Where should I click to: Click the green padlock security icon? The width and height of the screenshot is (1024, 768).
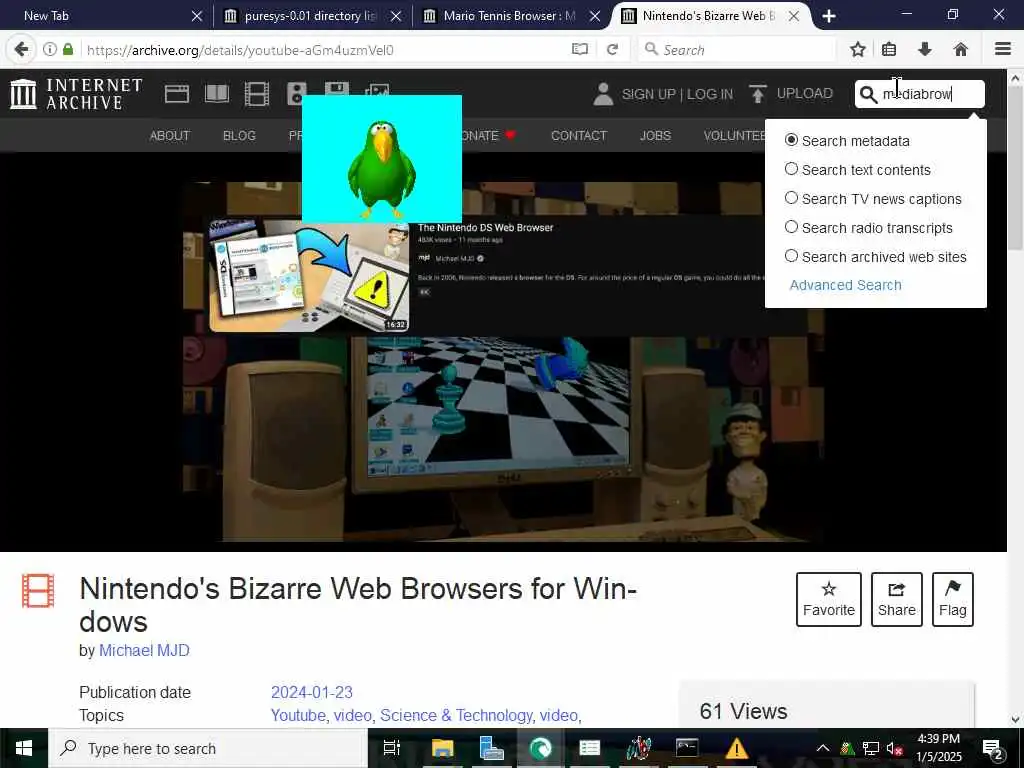[68, 49]
